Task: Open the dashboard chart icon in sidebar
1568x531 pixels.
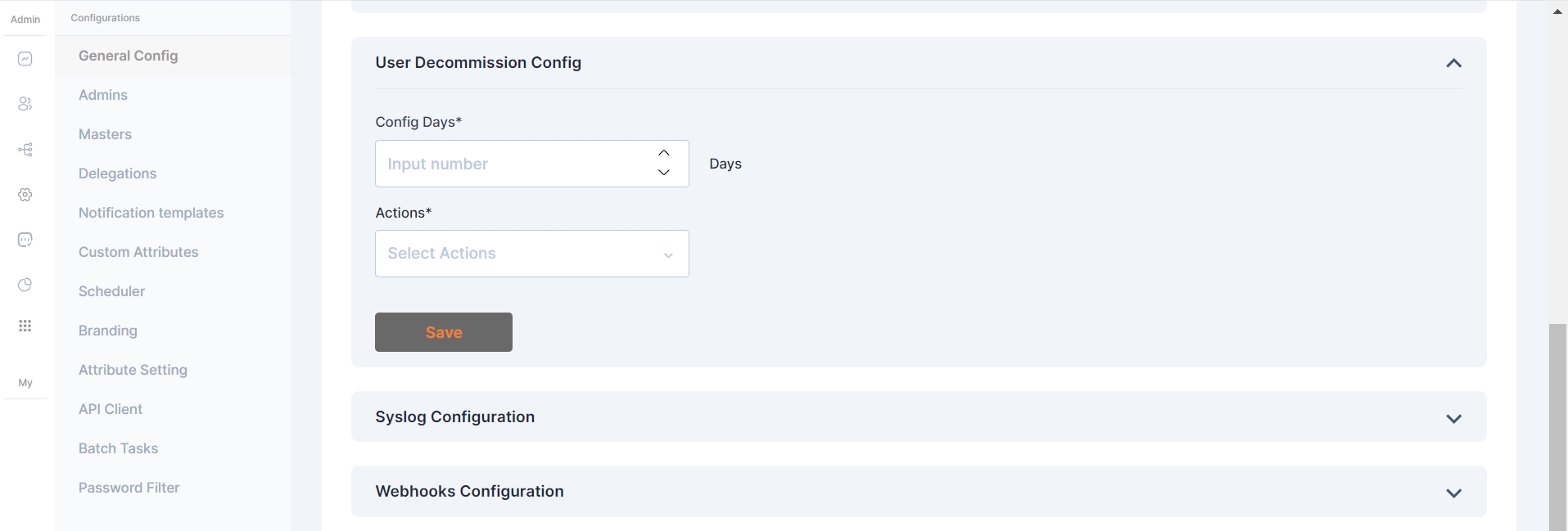Action: [x=25, y=59]
